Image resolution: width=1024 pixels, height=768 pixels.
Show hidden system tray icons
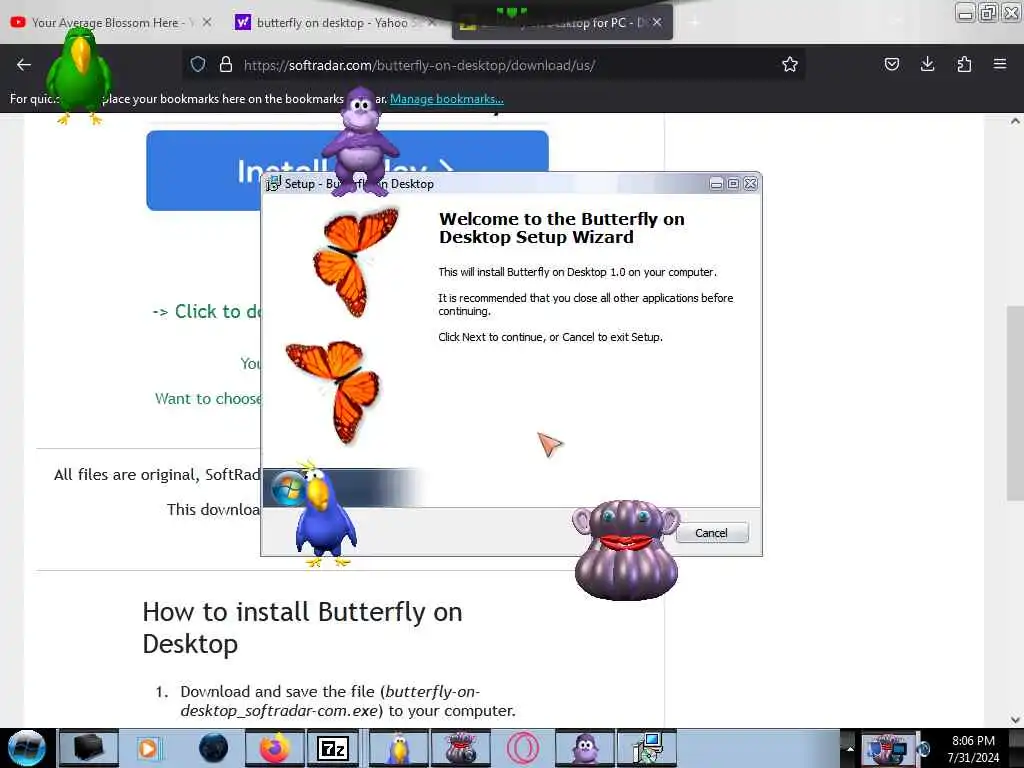coord(850,748)
